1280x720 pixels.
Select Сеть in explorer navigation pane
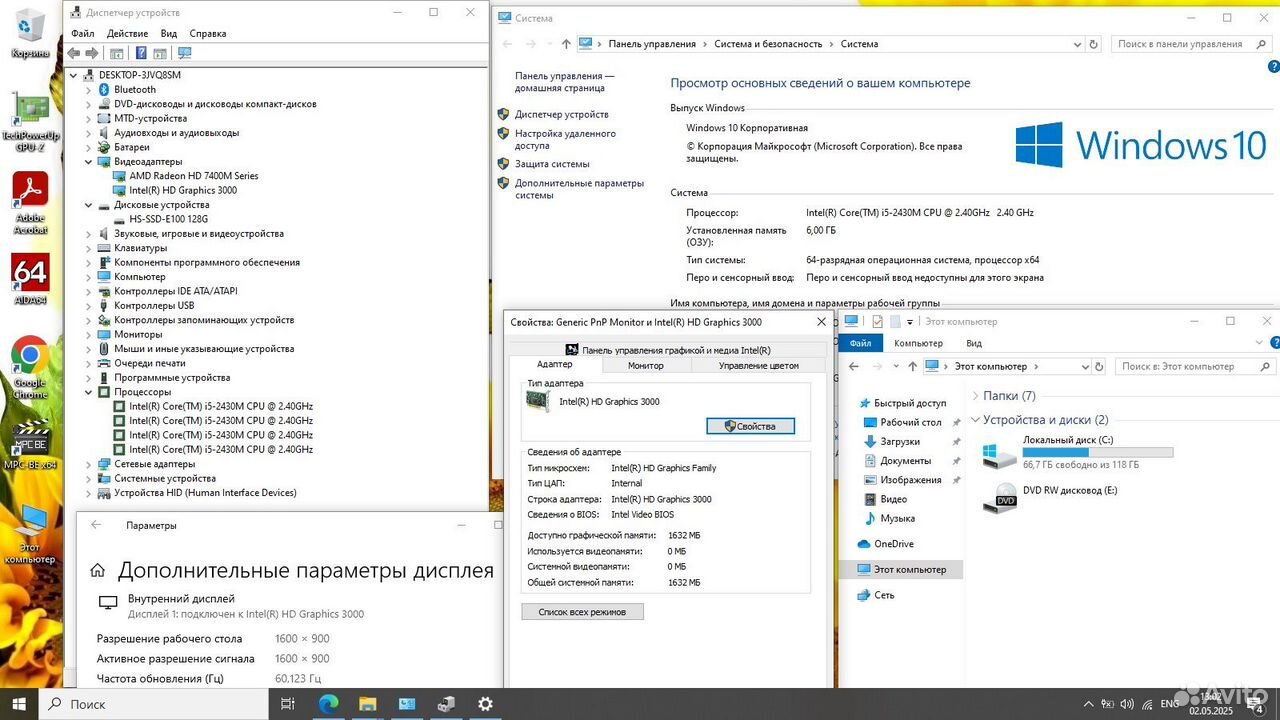click(x=884, y=595)
